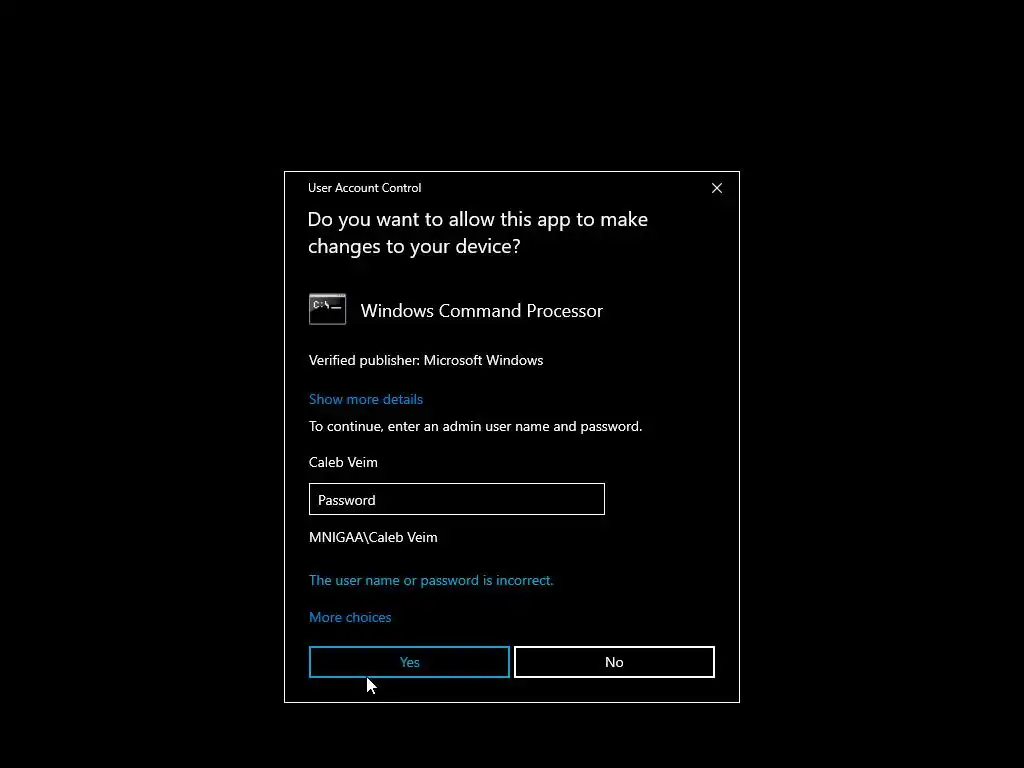Close the User Account Control dialog

click(x=716, y=188)
